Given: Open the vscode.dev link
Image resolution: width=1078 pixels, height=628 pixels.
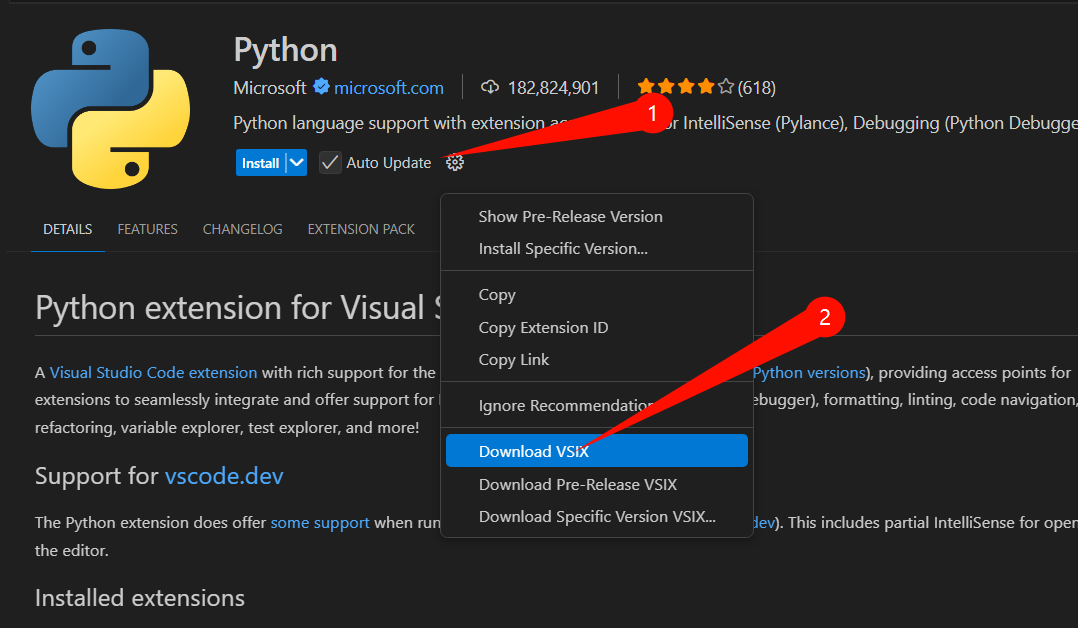Looking at the screenshot, I should pyautogui.click(x=224, y=476).
